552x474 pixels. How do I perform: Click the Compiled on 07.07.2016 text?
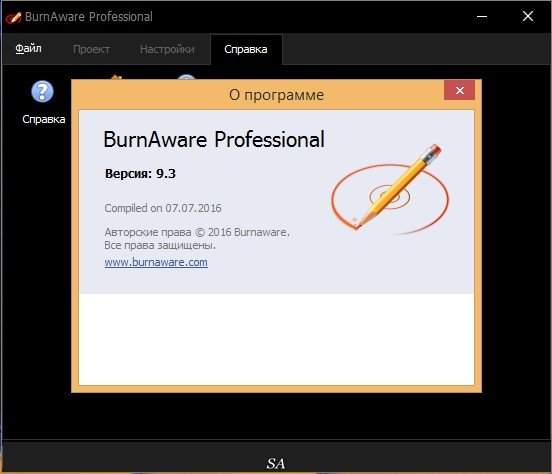163,208
